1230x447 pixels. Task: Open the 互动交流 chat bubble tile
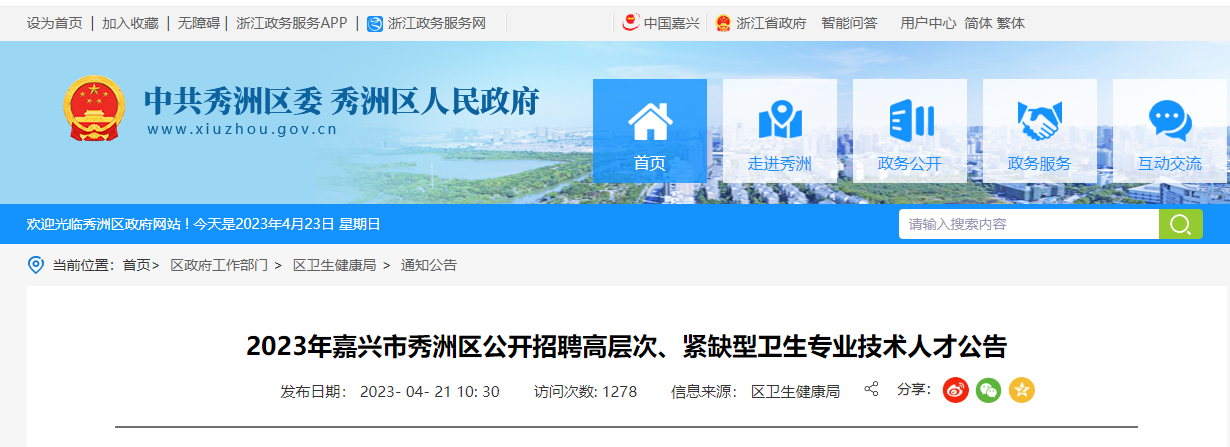point(1170,131)
